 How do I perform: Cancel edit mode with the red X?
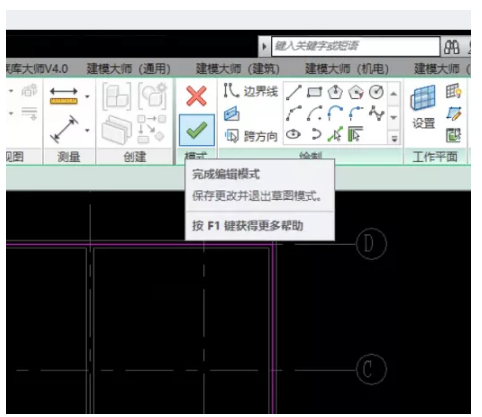coord(197,96)
